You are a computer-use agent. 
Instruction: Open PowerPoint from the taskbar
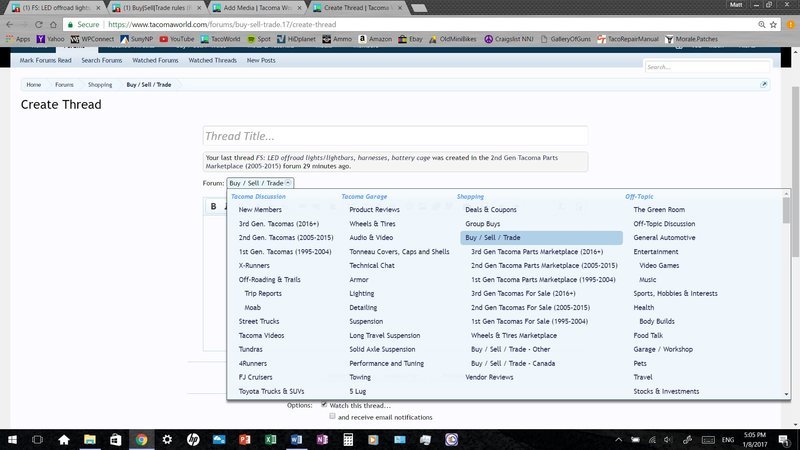coord(245,440)
